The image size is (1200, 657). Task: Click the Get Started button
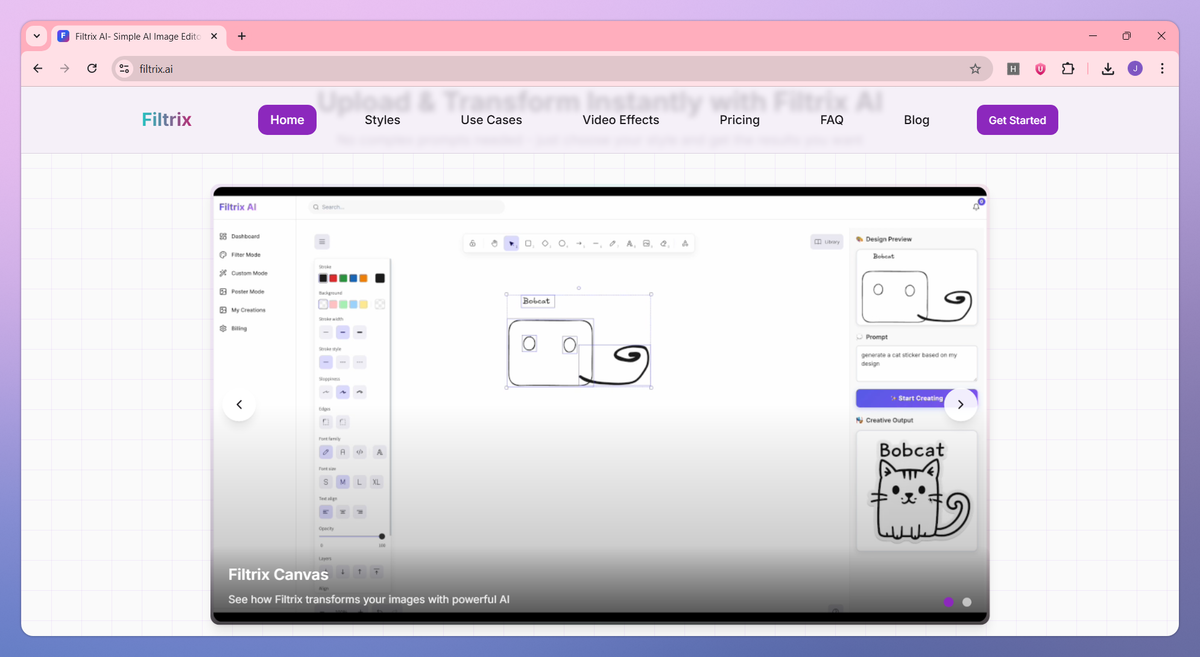tap(1017, 120)
